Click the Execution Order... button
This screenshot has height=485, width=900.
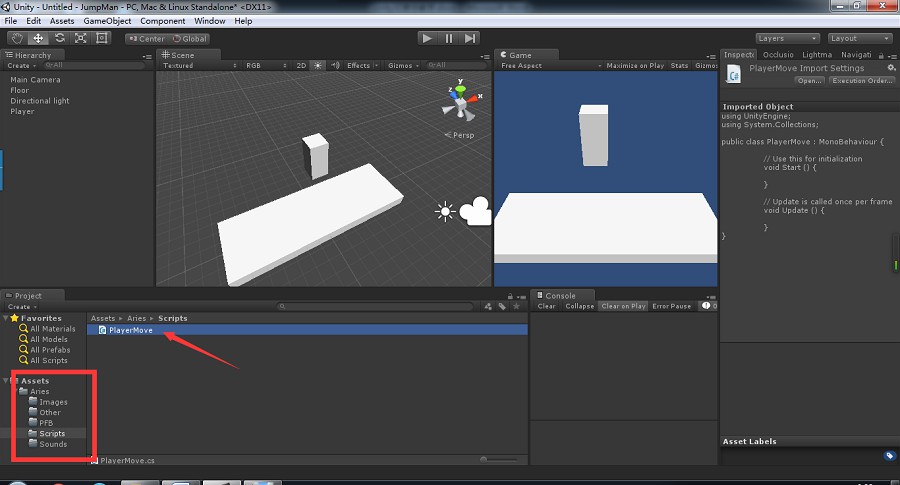point(862,81)
